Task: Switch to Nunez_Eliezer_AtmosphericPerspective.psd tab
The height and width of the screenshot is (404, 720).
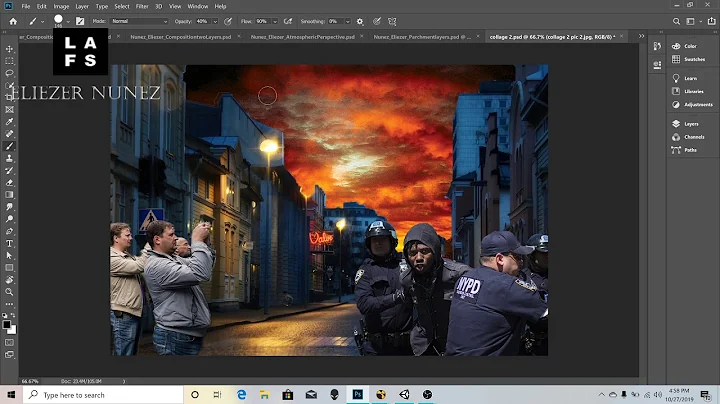Action: point(303,37)
